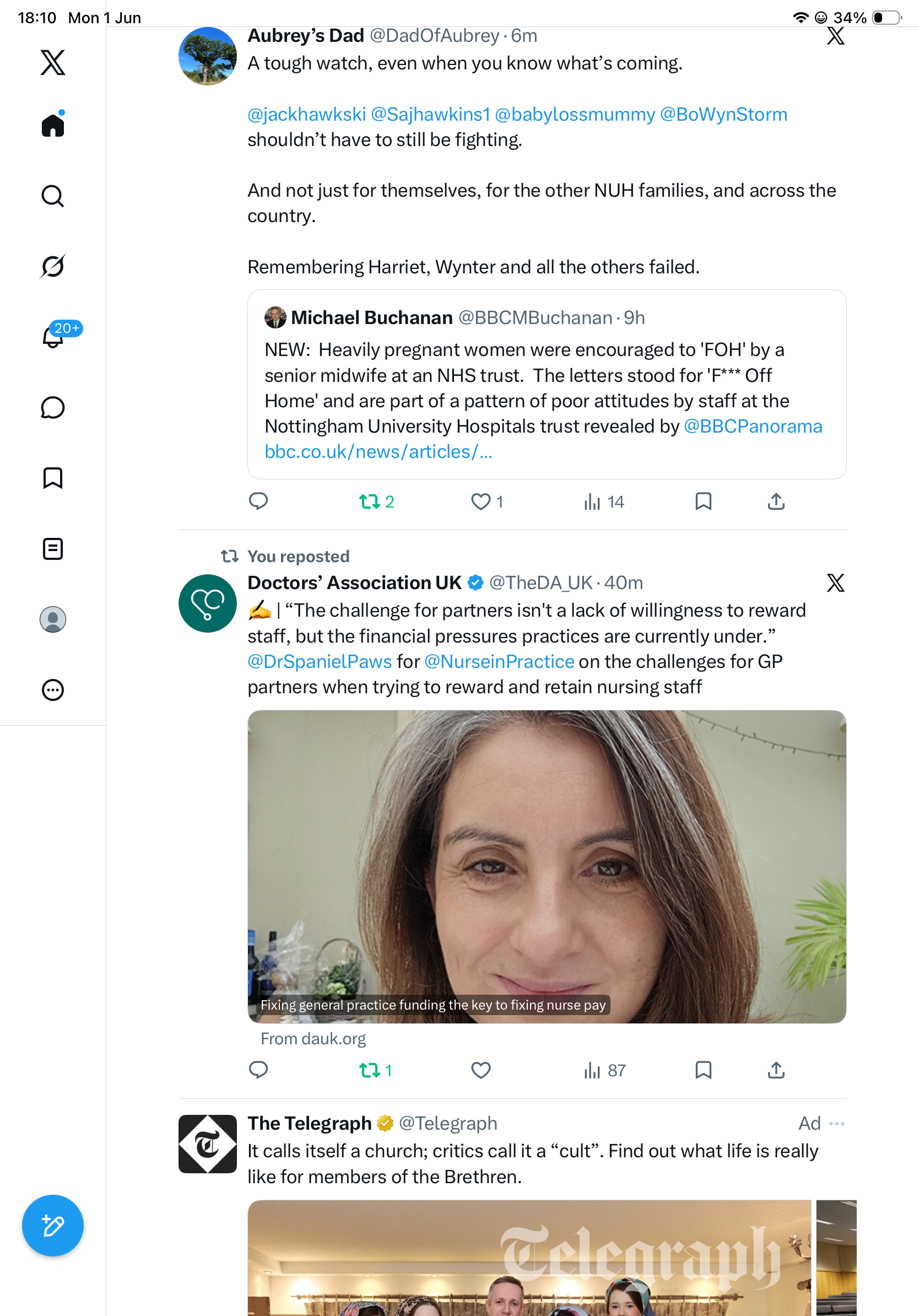Undo repost on Doctors' Association UK post
919x1316 pixels.
tap(375, 1070)
